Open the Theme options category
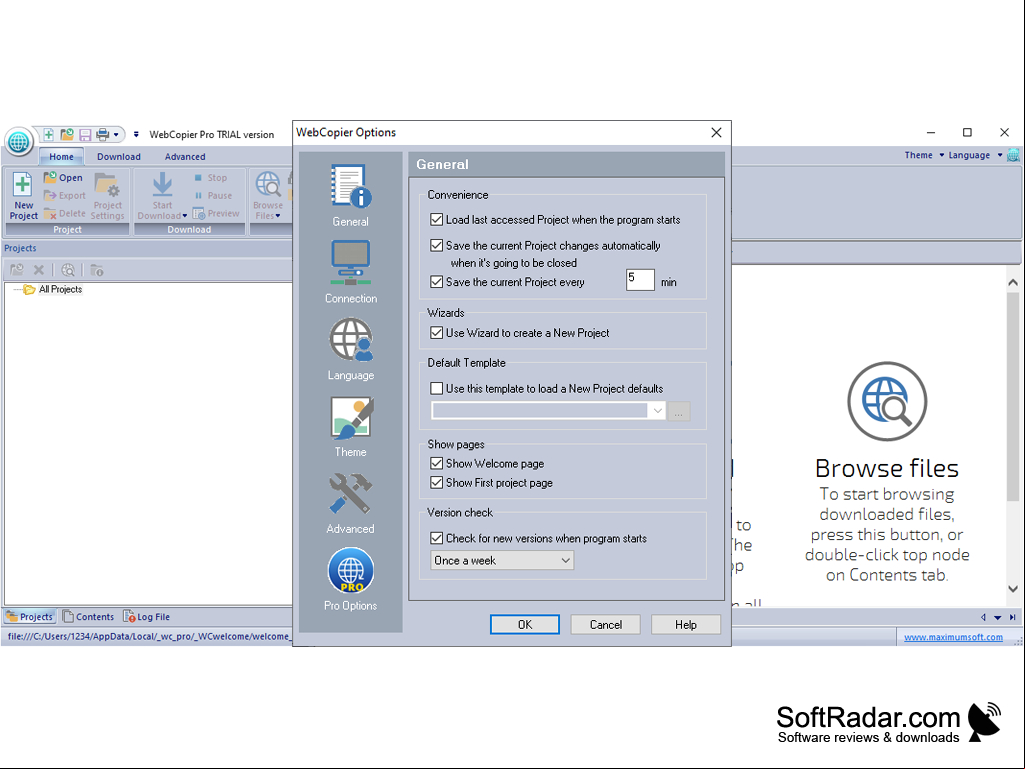 point(350,426)
